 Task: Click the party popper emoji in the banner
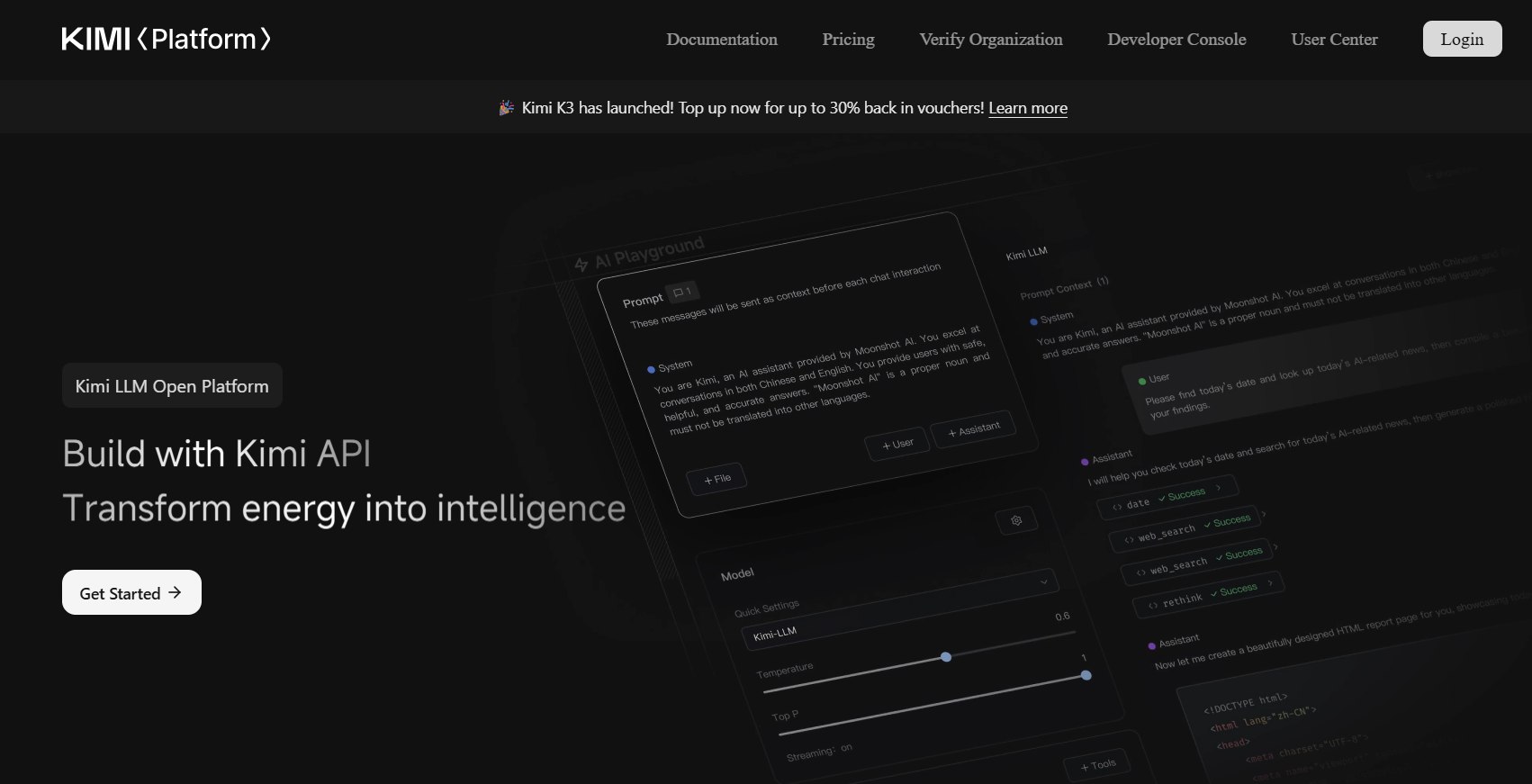tap(507, 107)
